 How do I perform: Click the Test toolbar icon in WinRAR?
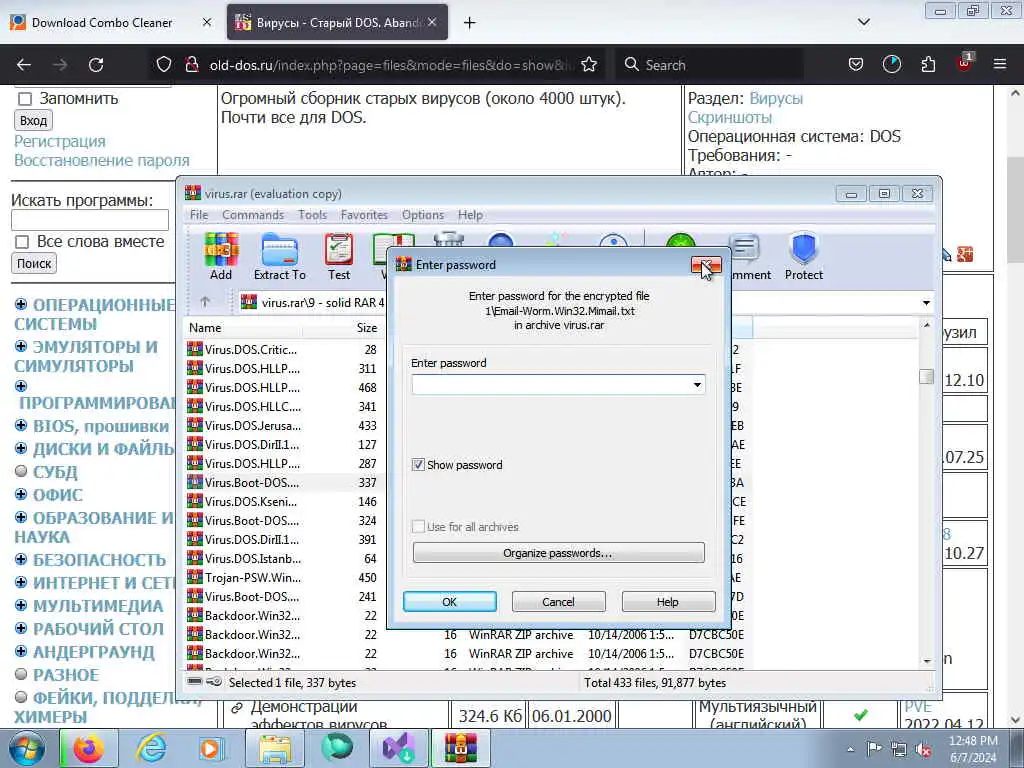(x=339, y=256)
